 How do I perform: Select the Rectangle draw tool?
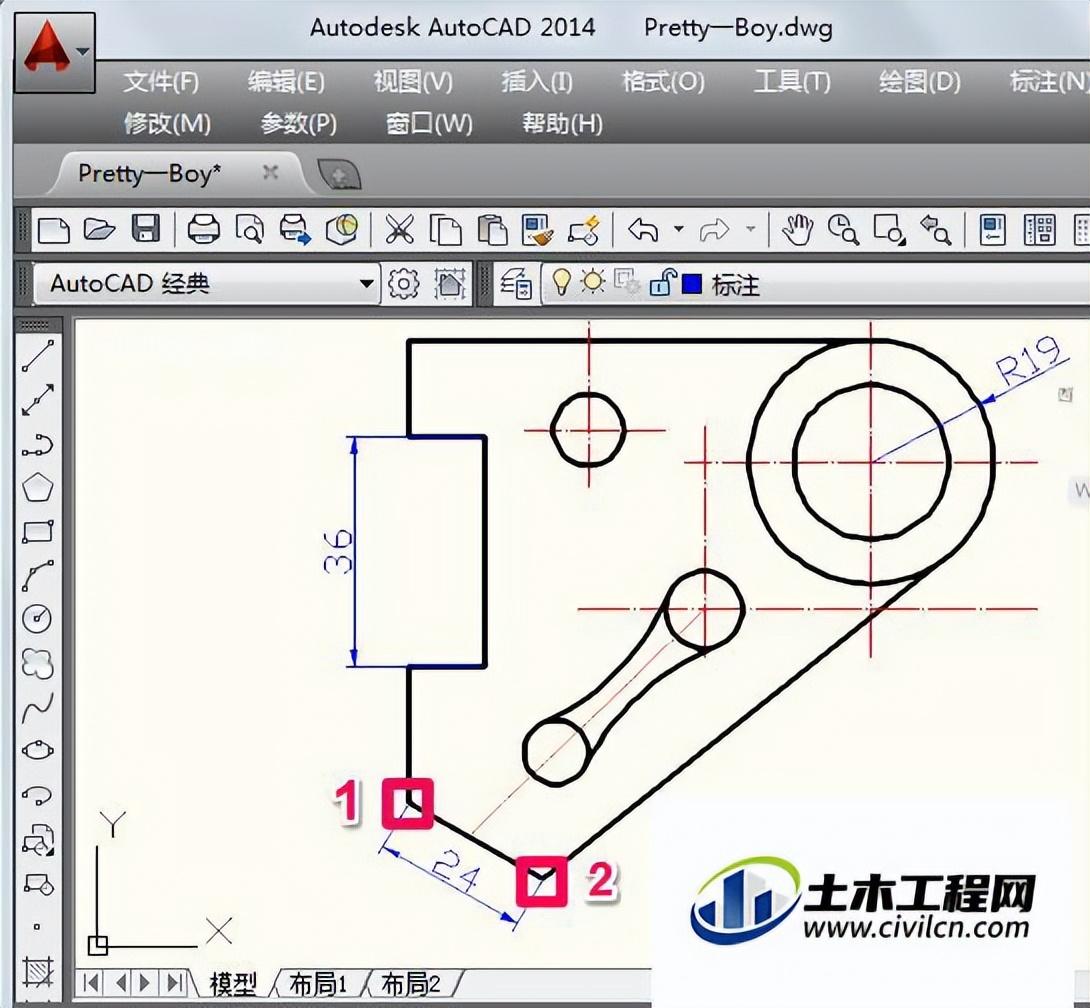click(x=37, y=531)
